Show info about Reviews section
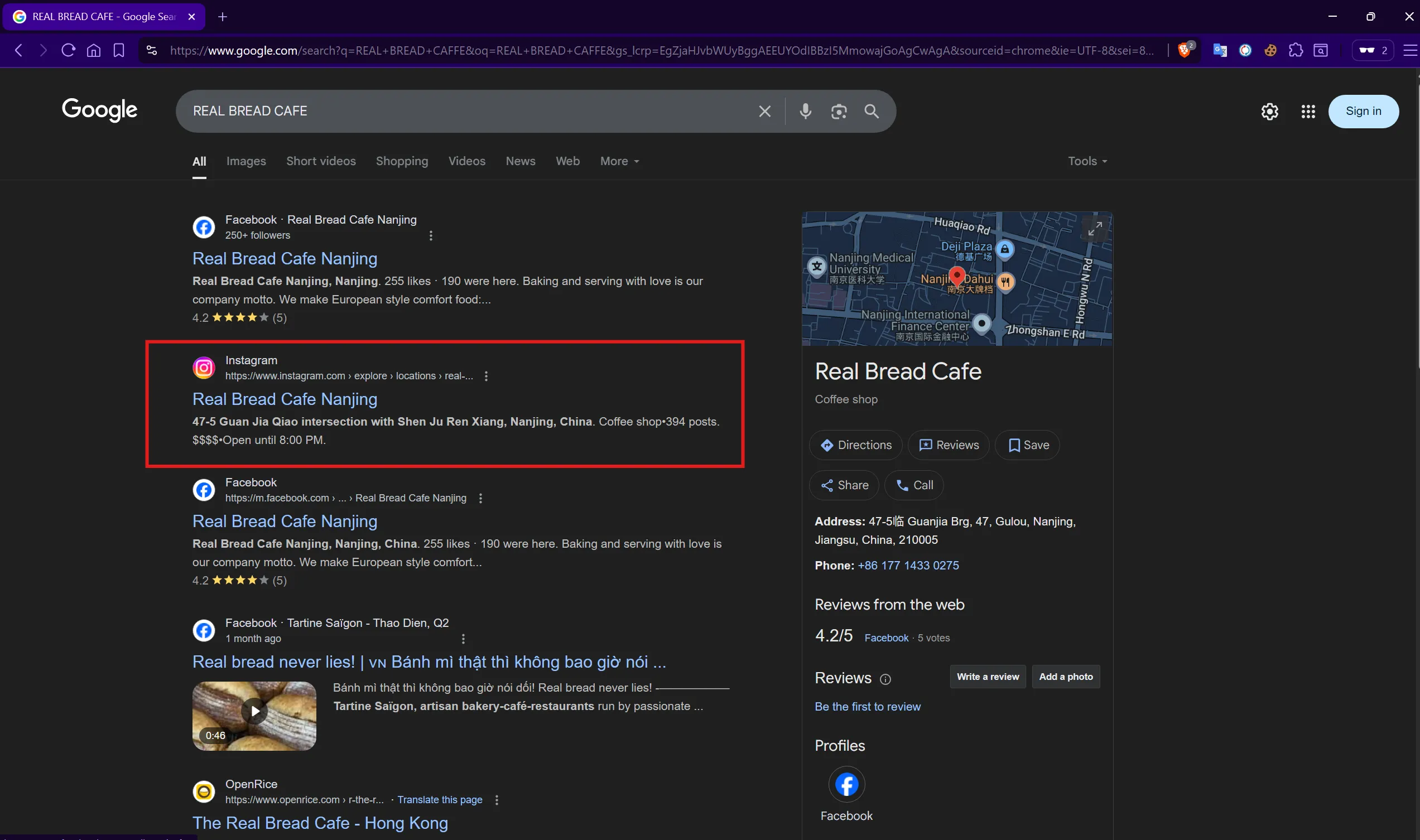This screenshot has height=840, width=1420. click(885, 679)
